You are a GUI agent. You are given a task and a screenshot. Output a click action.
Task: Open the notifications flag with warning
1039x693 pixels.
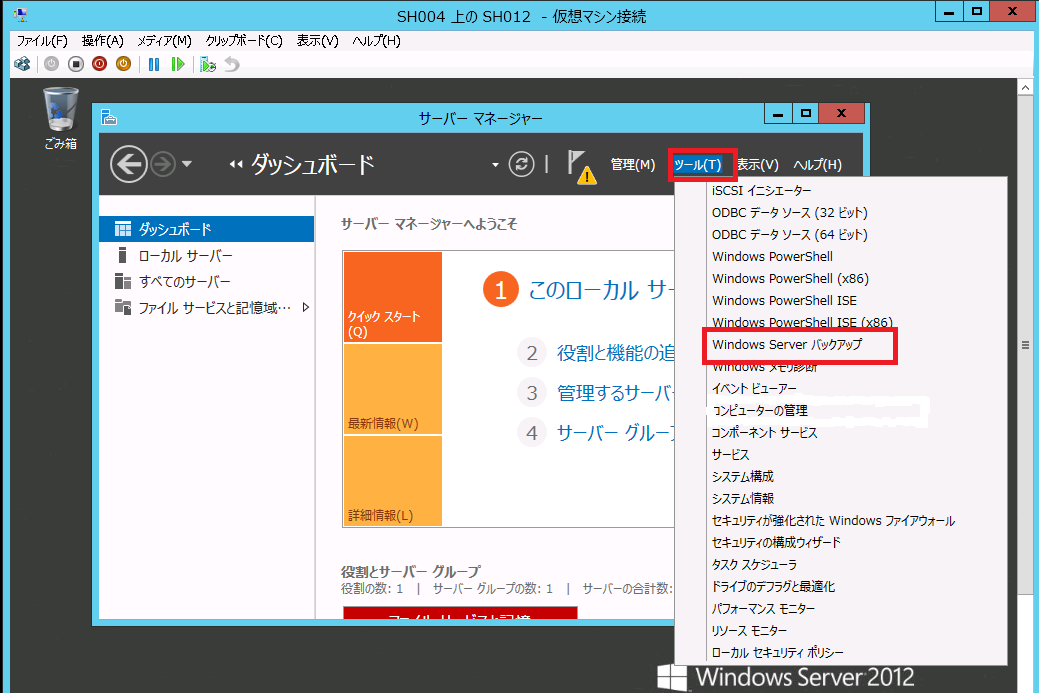coord(581,167)
